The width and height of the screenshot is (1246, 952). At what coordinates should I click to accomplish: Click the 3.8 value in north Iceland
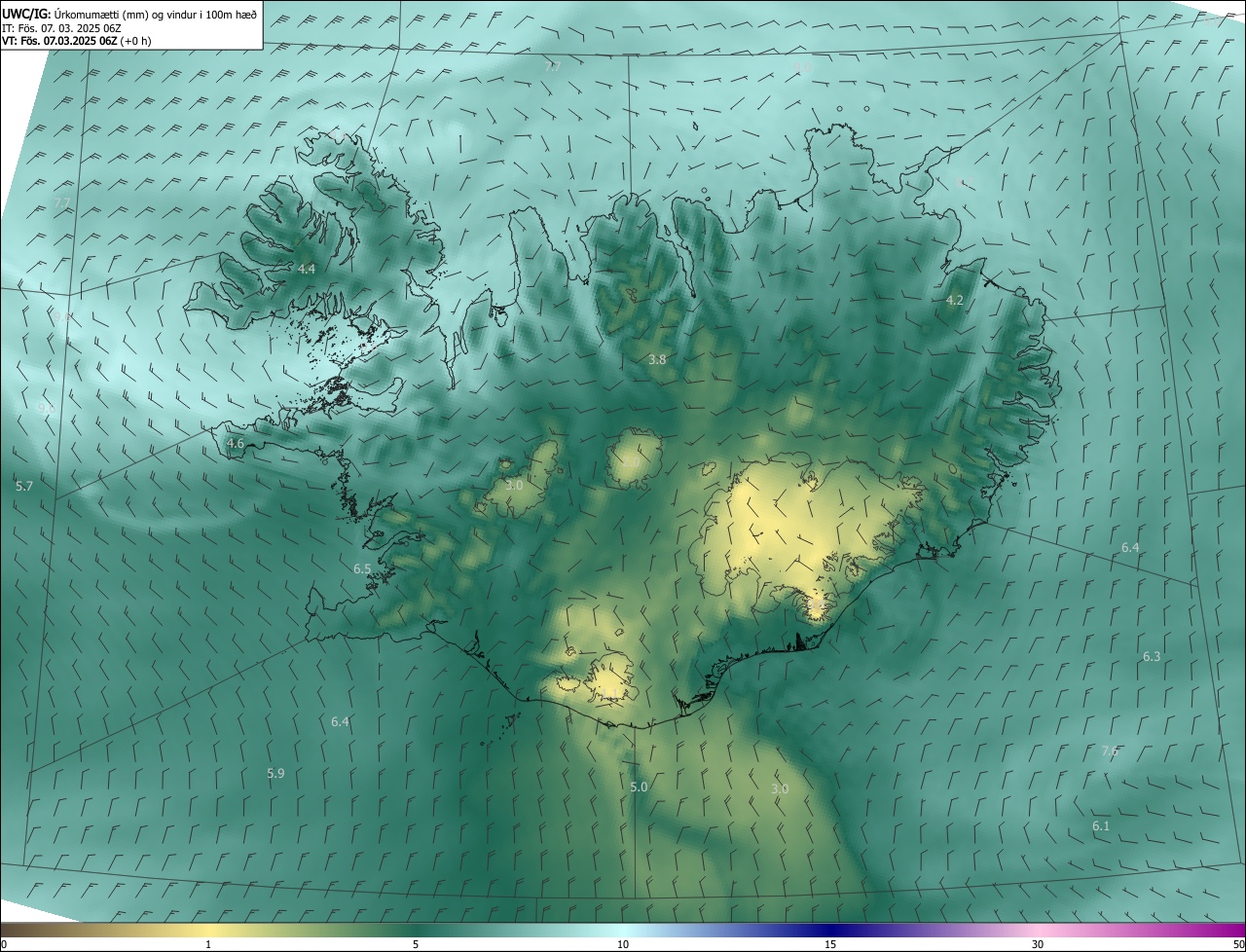(x=657, y=360)
